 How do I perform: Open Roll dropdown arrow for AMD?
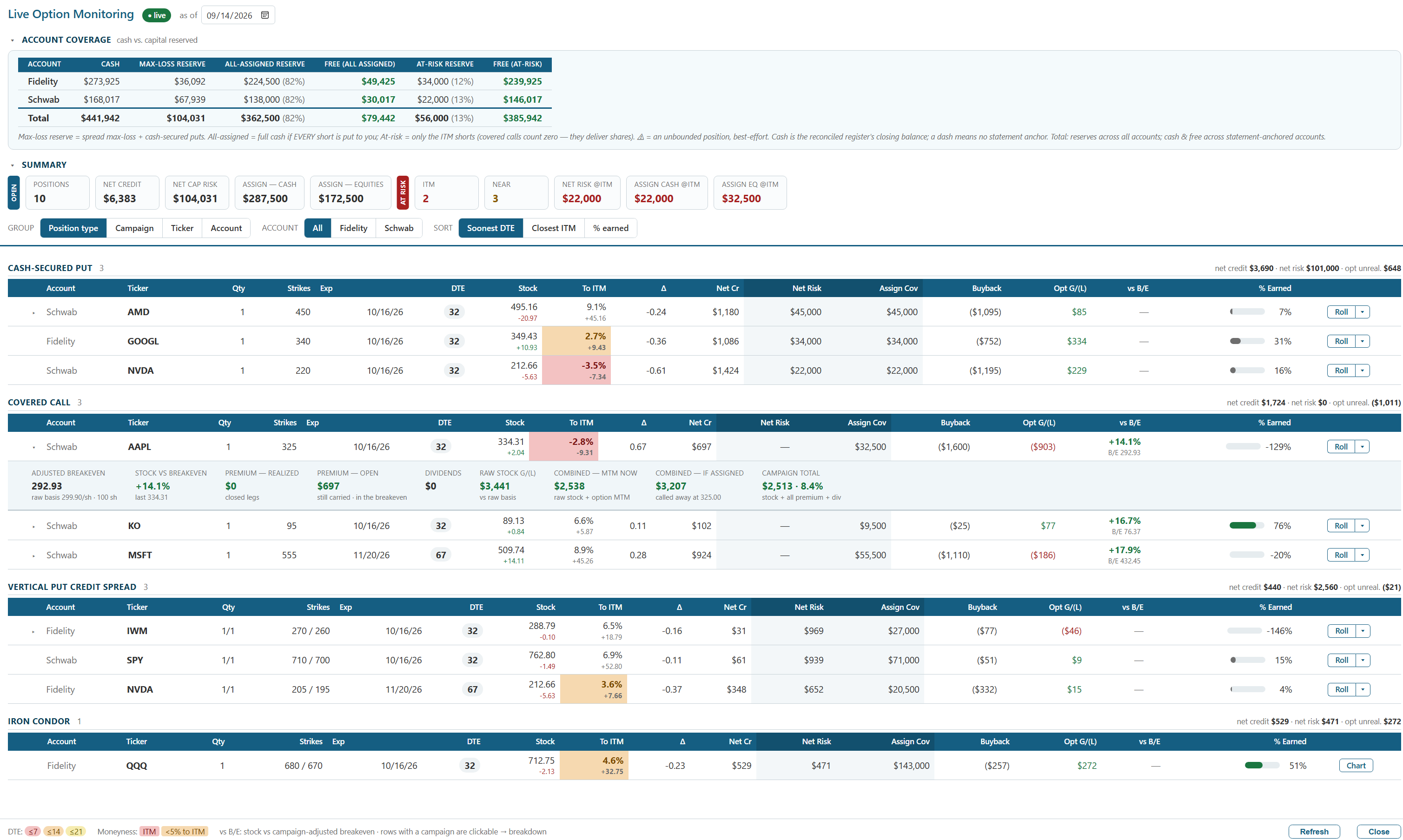(x=1362, y=312)
